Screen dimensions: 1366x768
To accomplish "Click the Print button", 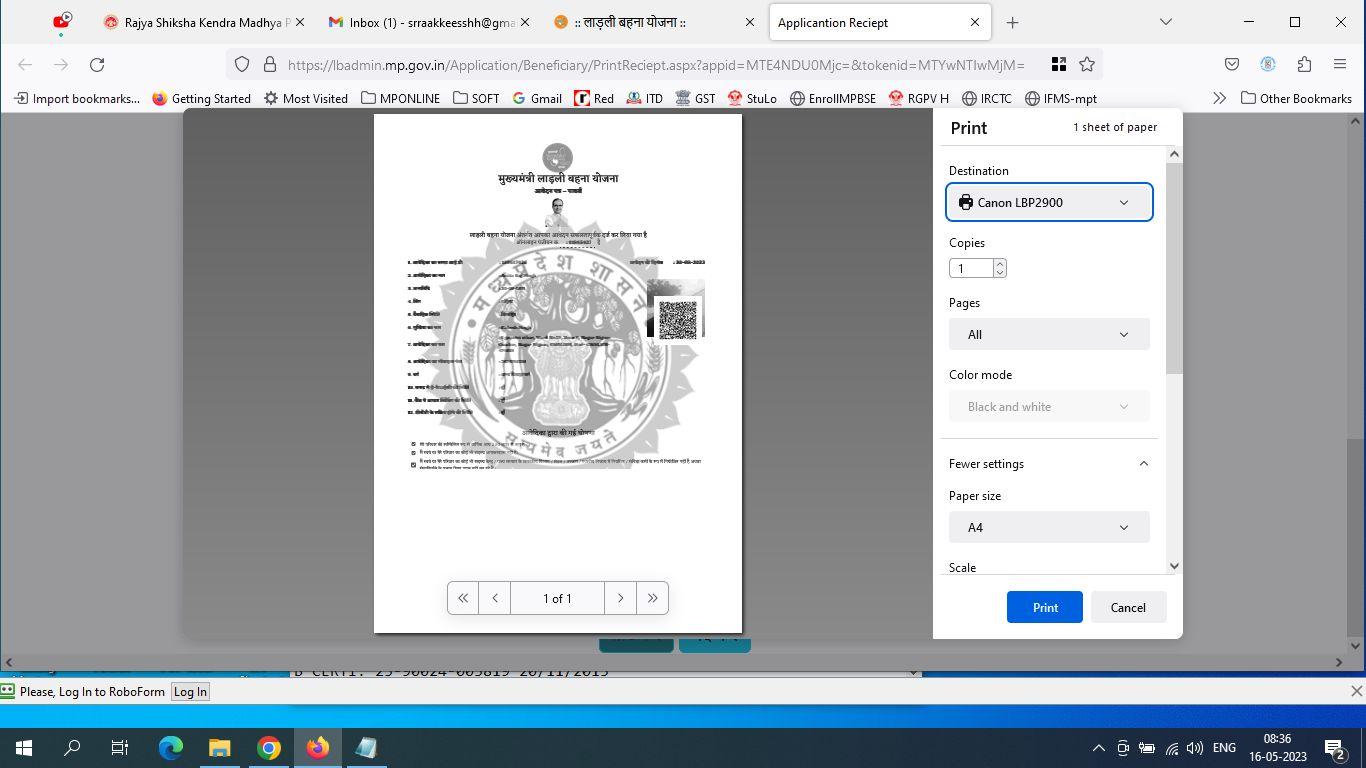I will (1044, 607).
